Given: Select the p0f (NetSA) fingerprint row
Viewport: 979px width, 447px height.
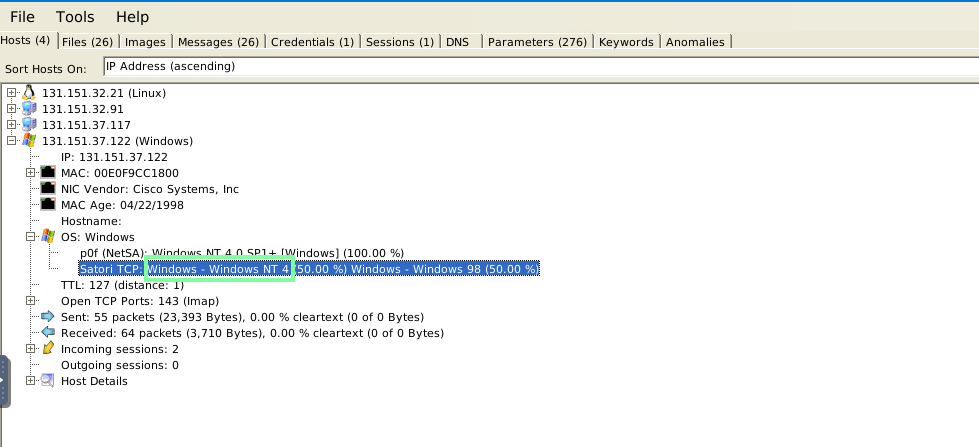Looking at the screenshot, I should (242, 253).
